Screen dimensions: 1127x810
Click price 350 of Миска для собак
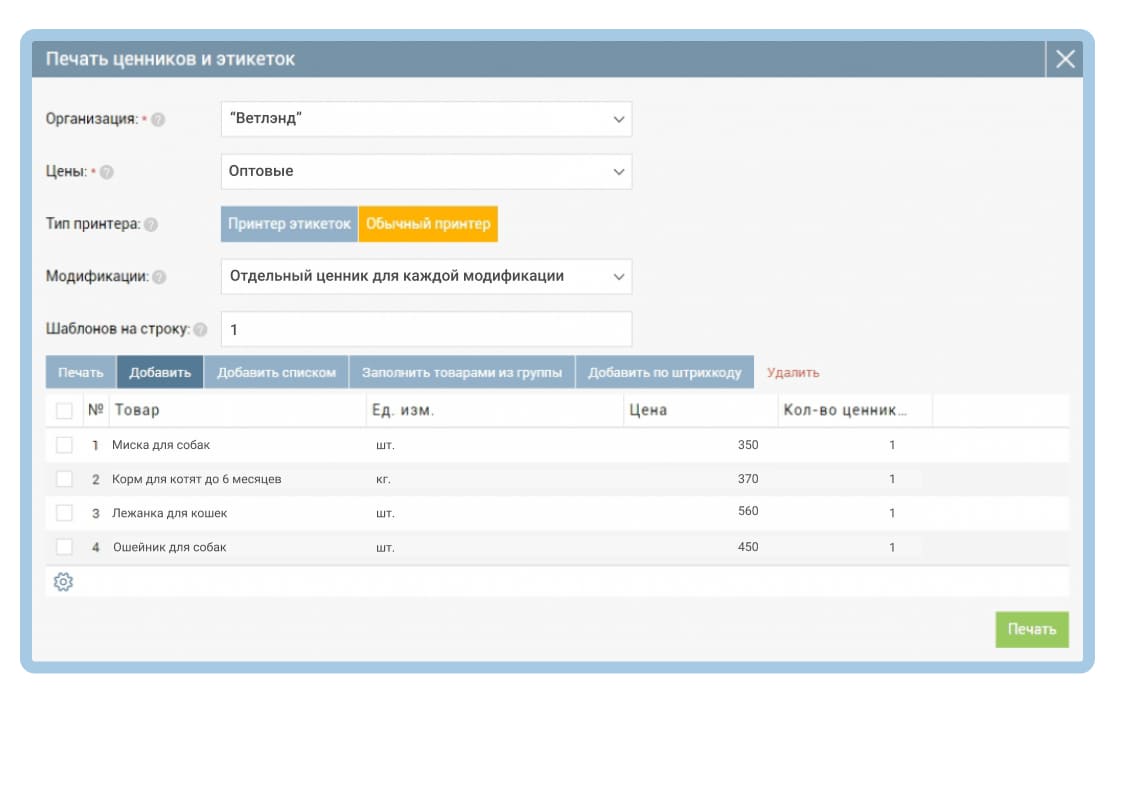pyautogui.click(x=748, y=445)
